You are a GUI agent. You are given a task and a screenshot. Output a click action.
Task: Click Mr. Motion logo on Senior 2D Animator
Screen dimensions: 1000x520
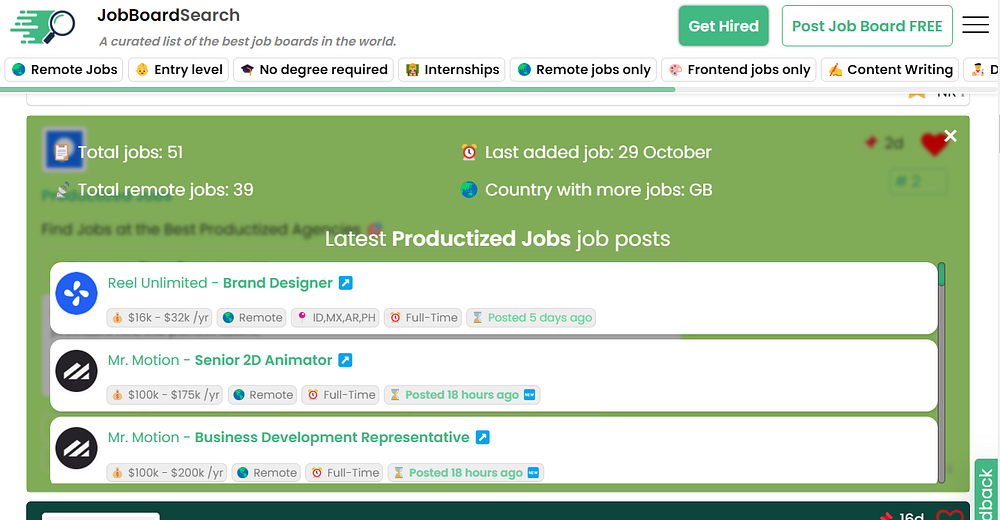77,371
